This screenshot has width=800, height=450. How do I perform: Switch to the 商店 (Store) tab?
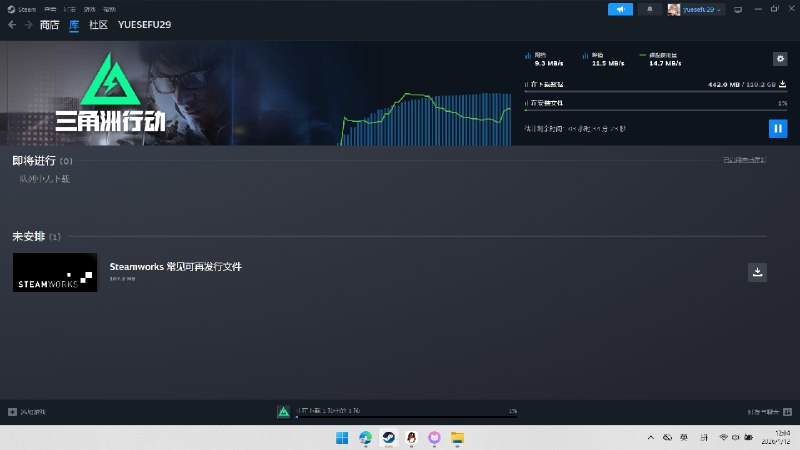(49, 25)
